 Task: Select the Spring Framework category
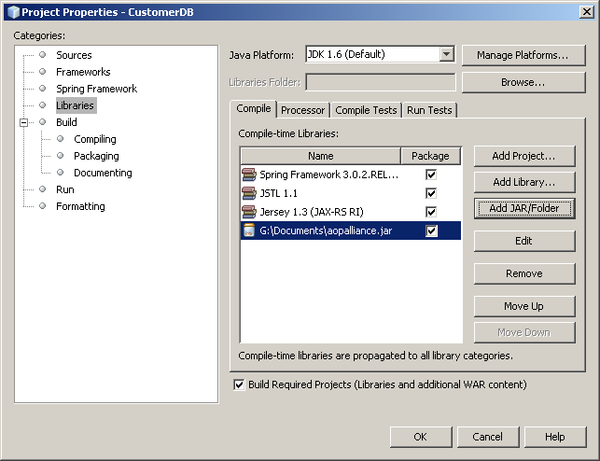[x=96, y=89]
